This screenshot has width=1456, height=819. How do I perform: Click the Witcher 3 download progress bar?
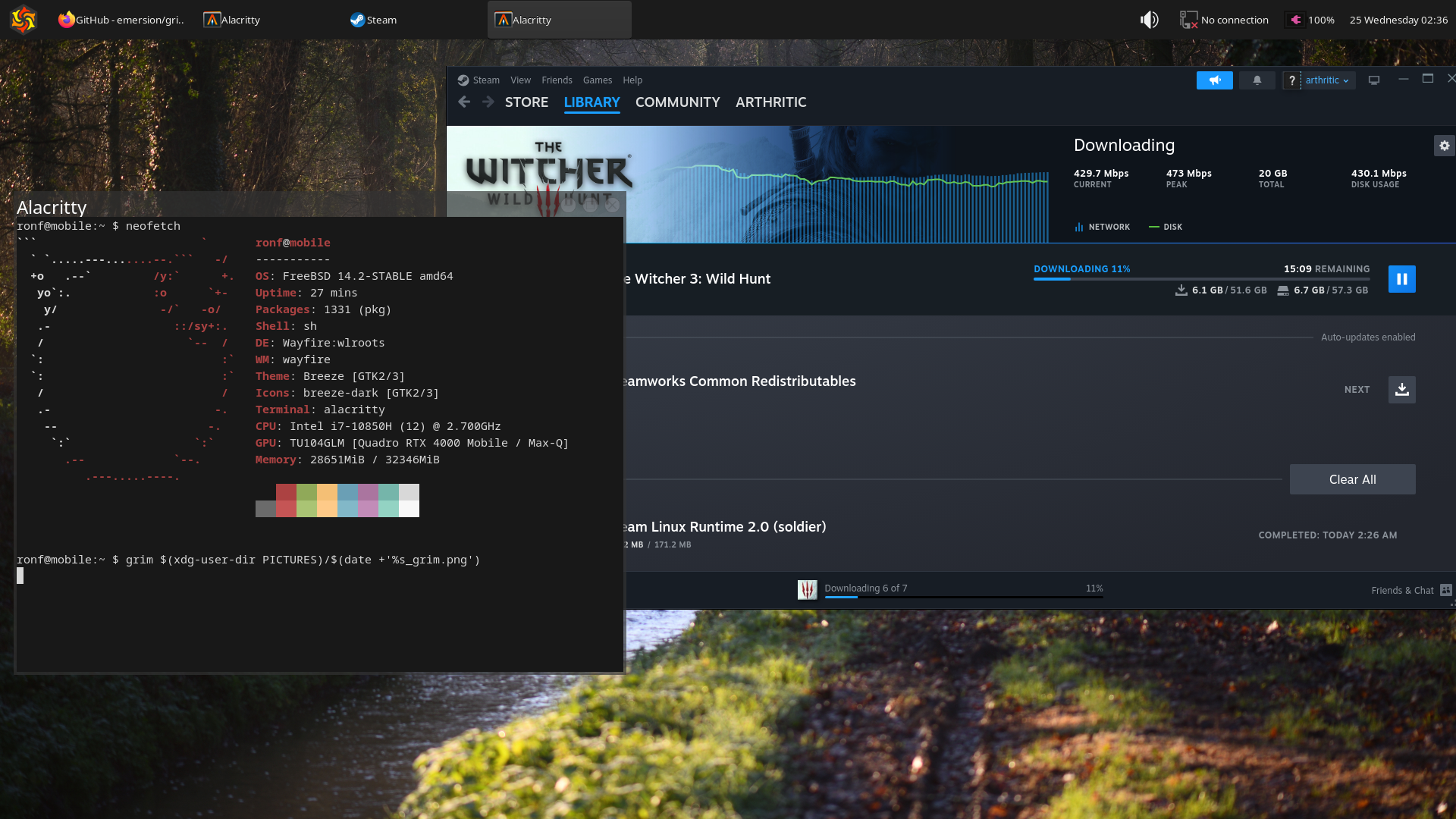[x=1201, y=279]
